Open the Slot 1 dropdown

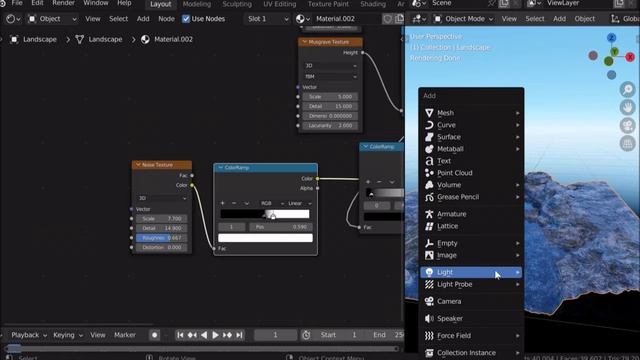click(268, 19)
